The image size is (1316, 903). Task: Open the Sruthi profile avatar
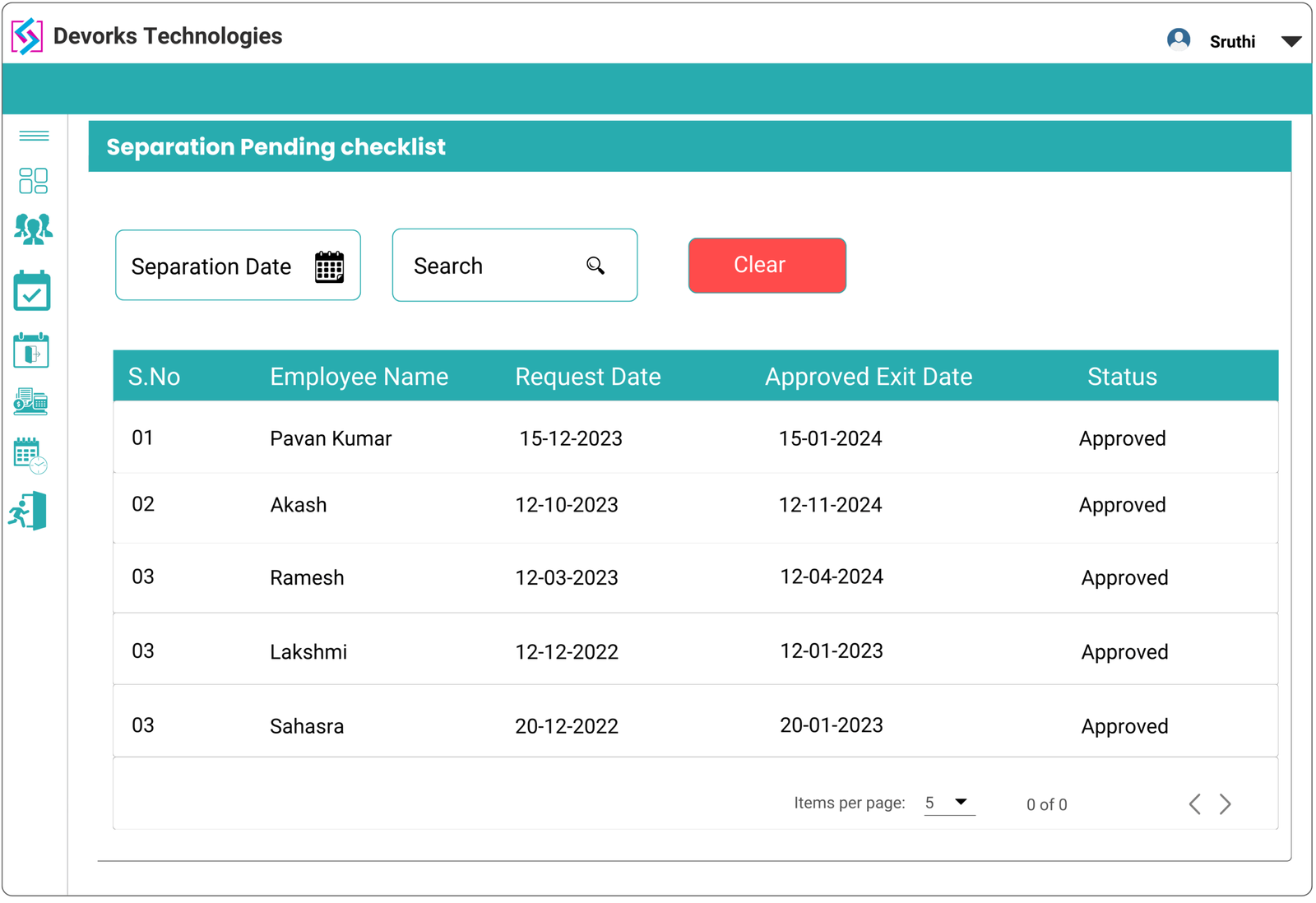click(1179, 39)
